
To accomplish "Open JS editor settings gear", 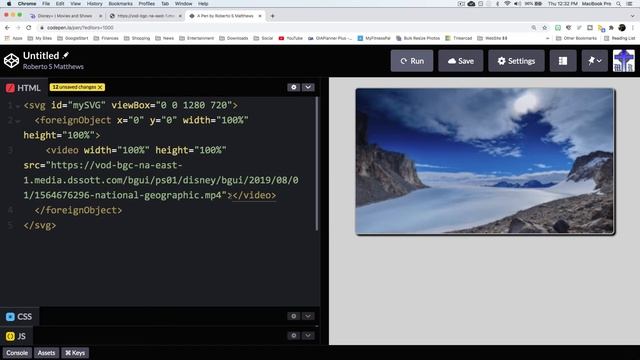I will click(293, 336).
